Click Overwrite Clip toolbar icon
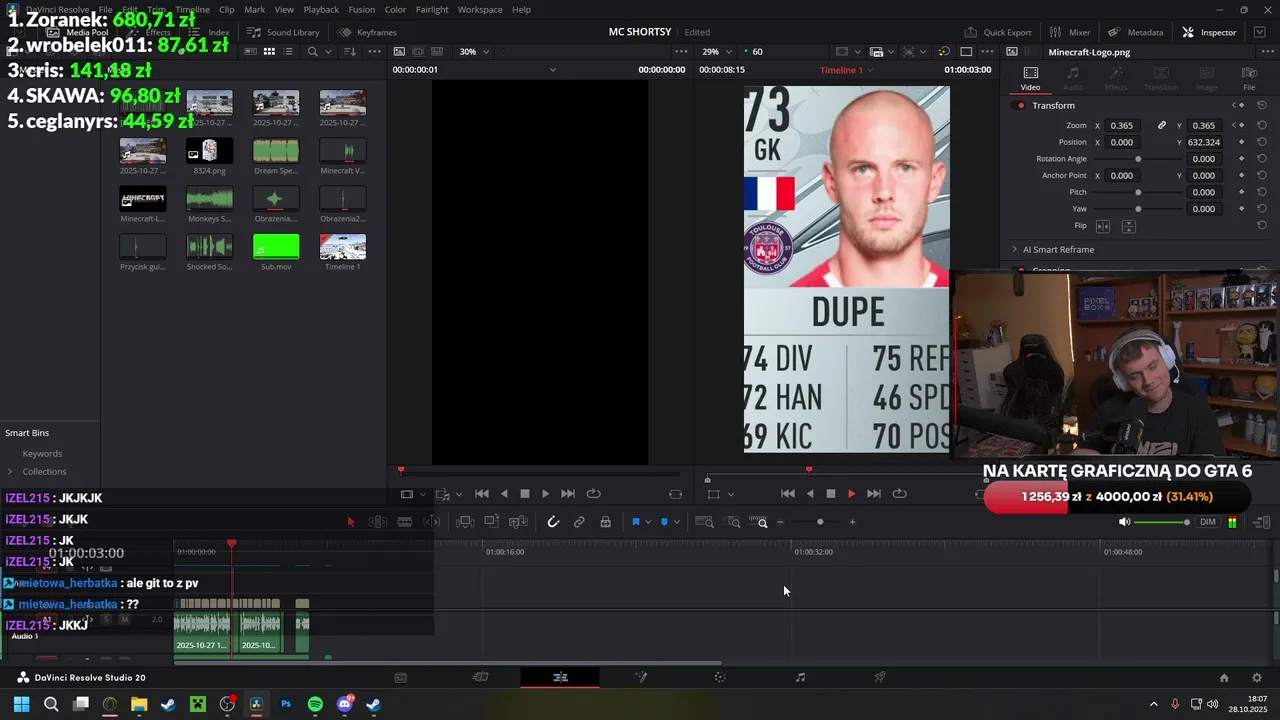The image size is (1280, 720). point(491,522)
